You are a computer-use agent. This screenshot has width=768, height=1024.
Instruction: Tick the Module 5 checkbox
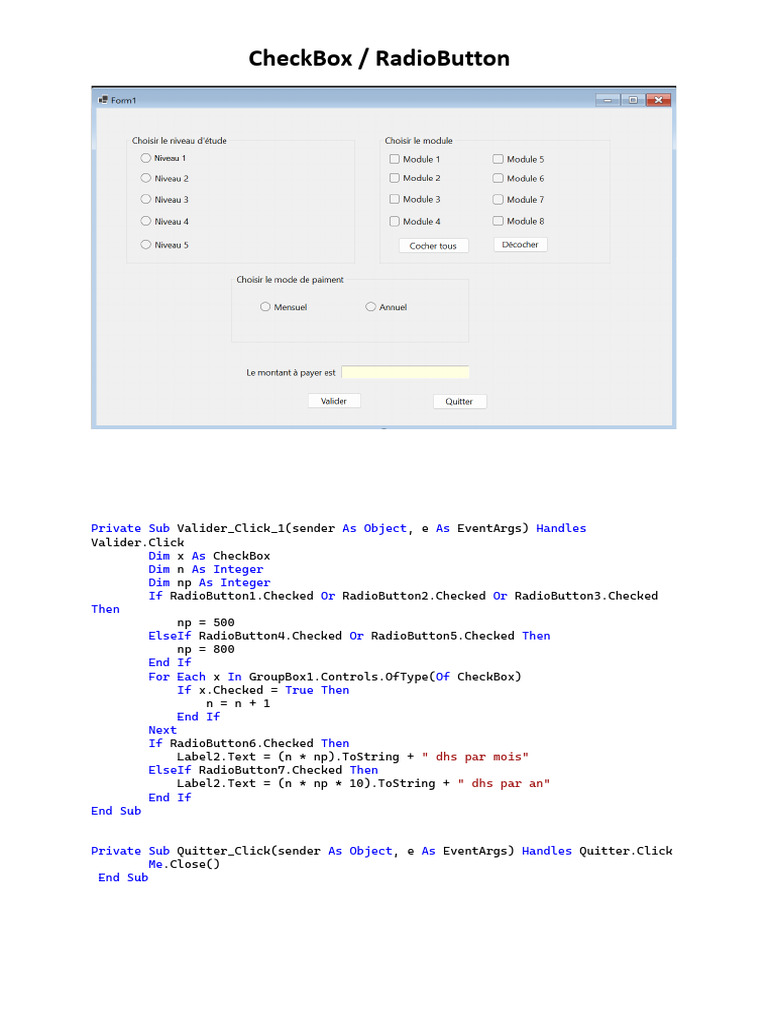pos(498,159)
